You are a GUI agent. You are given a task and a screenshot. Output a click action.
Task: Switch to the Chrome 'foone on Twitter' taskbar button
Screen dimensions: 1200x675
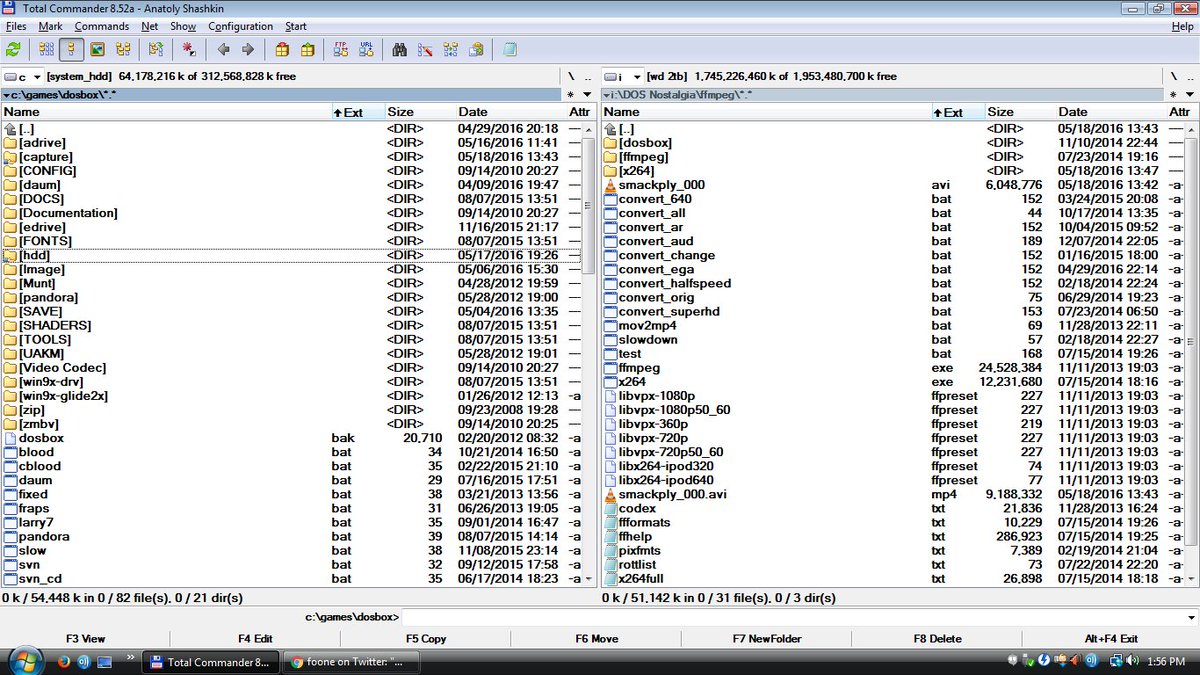[352, 661]
